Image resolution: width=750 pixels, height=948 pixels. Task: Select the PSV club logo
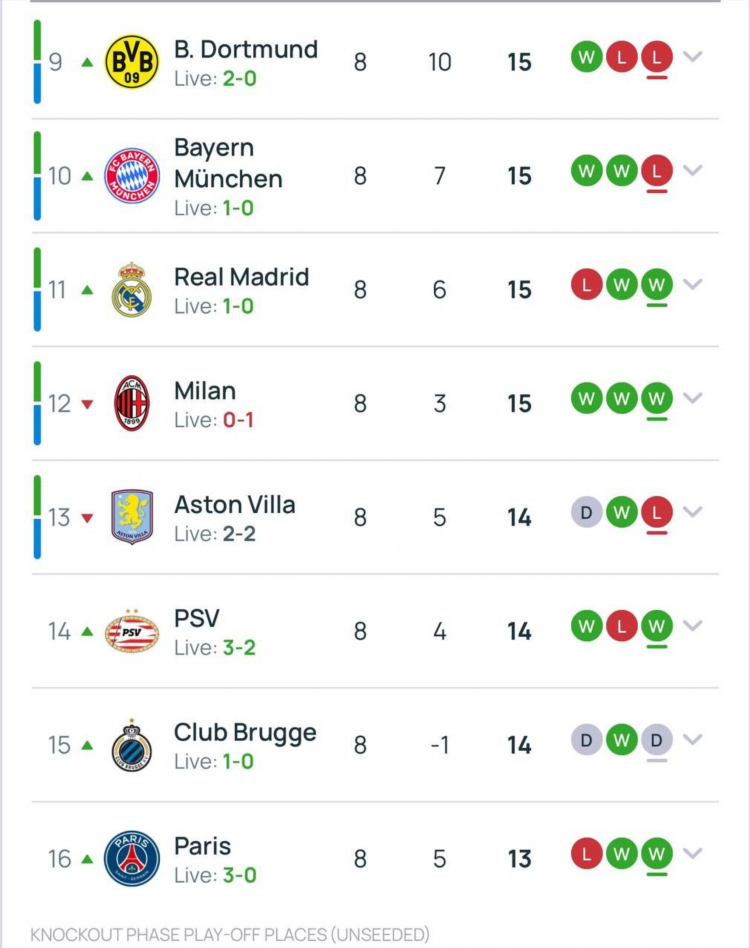point(132,631)
